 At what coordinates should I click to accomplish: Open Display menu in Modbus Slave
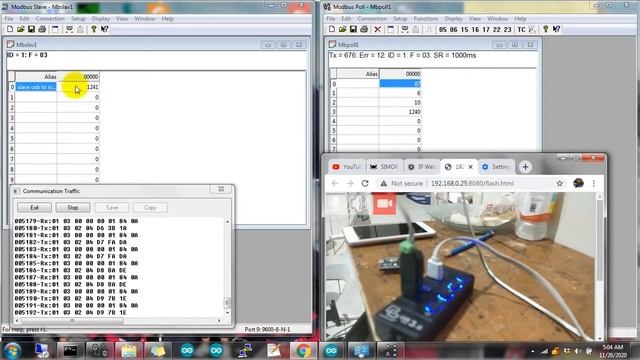[x=100, y=19]
